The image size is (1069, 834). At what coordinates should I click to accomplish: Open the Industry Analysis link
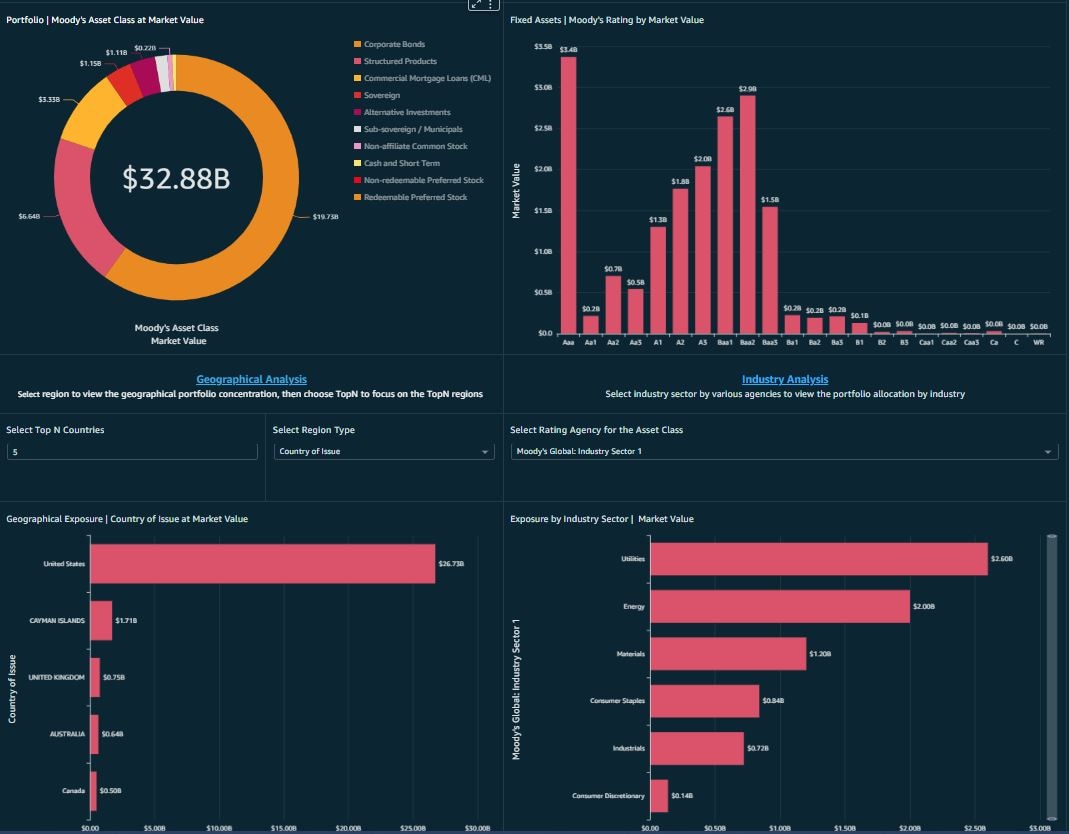(784, 379)
